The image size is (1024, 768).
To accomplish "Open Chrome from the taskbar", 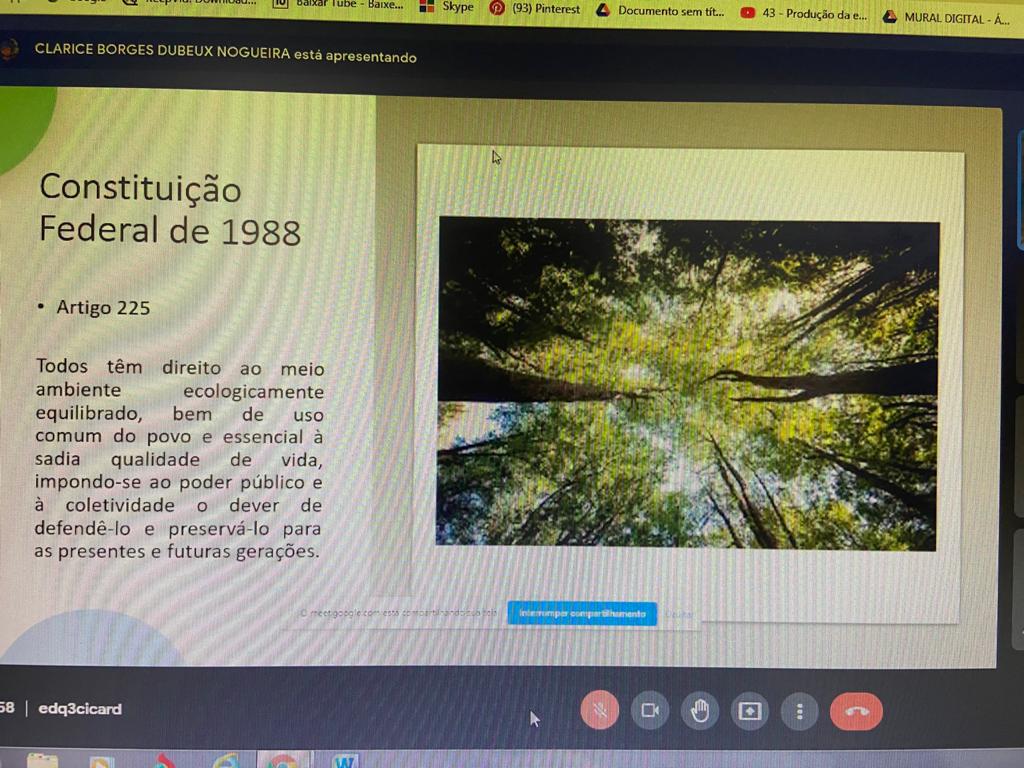I will (x=283, y=761).
